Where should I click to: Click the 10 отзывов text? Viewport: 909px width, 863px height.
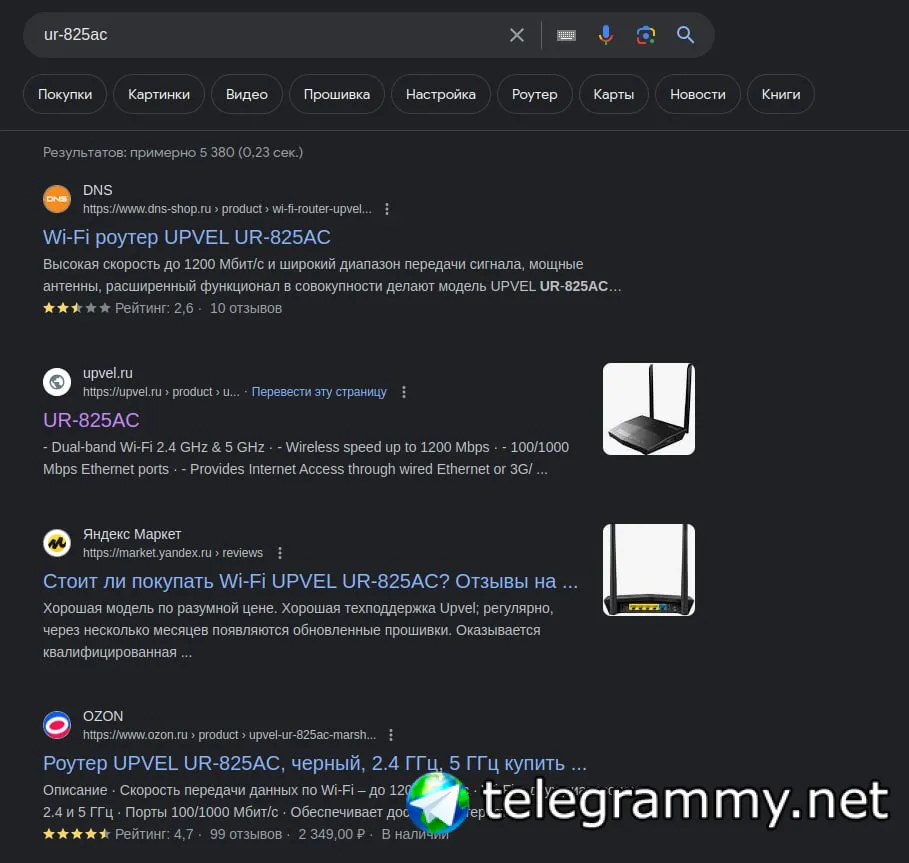pyautogui.click(x=246, y=308)
